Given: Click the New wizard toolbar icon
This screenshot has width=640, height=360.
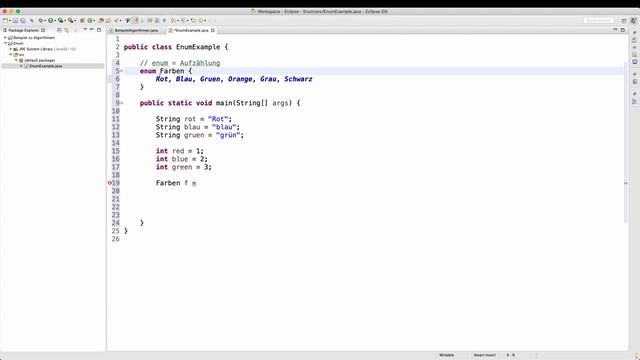Looking at the screenshot, I should 5,20.
